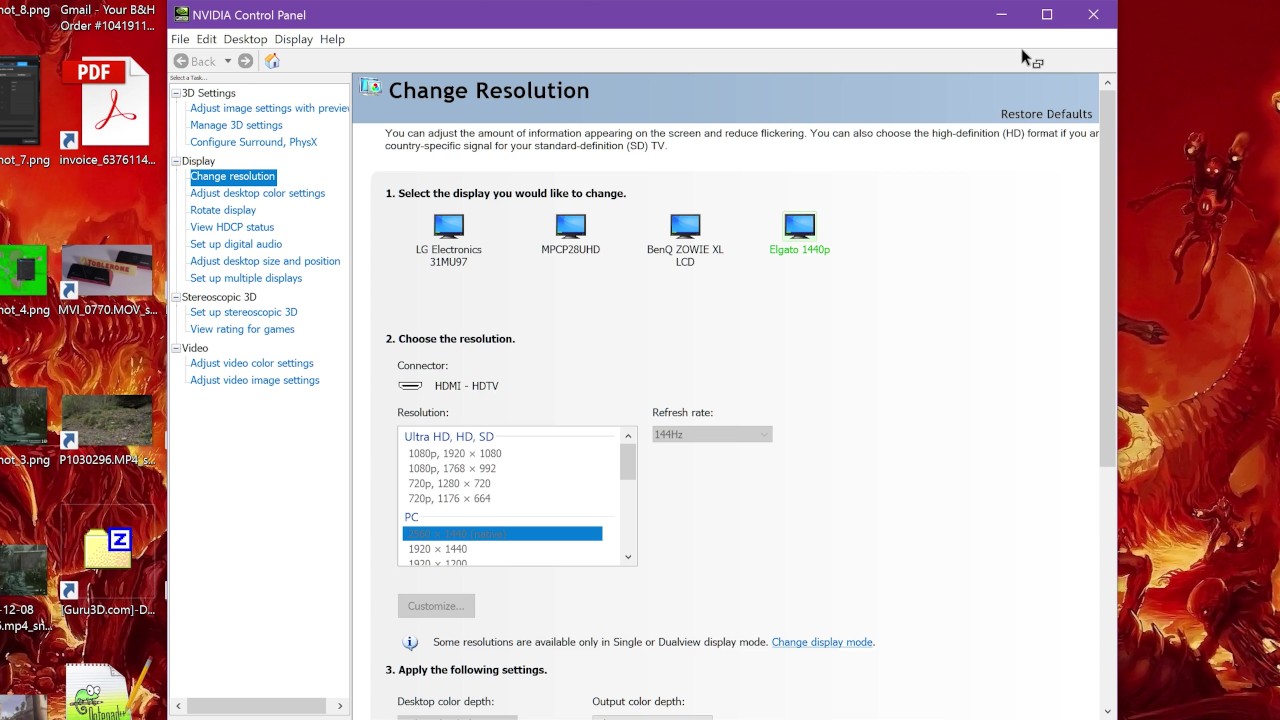
Task: Select the MPCP28UHD monitor icon
Action: pyautogui.click(x=570, y=227)
